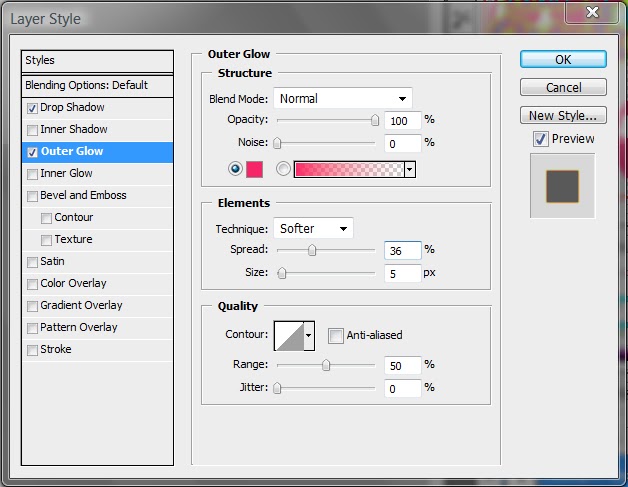This screenshot has height=487, width=628.
Task: Enable the Color Overlay checkbox
Action: click(32, 284)
